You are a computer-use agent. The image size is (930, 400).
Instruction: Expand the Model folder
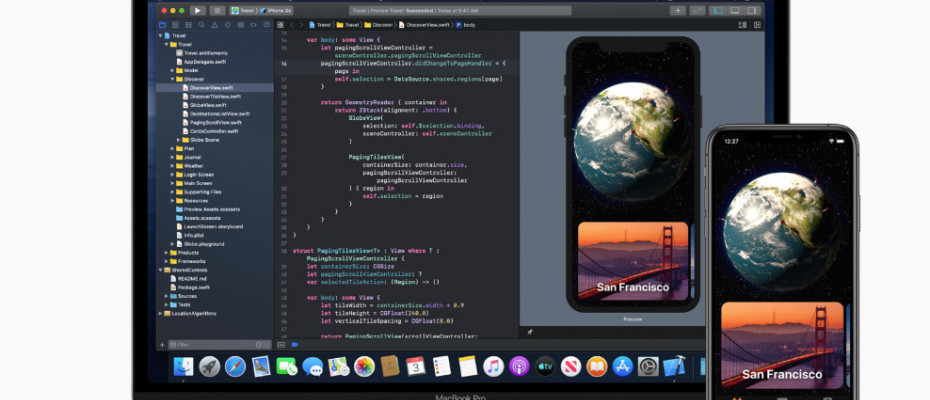(x=173, y=70)
